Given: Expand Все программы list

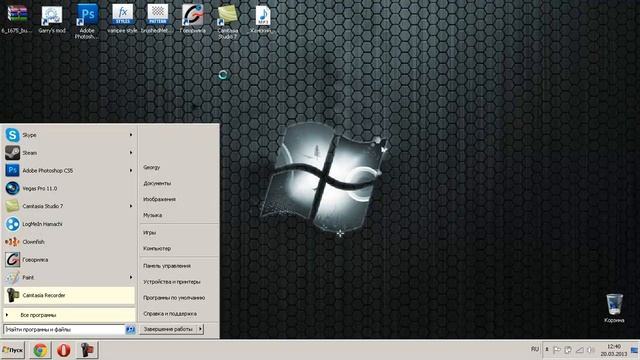Looking at the screenshot, I should click(69, 315).
